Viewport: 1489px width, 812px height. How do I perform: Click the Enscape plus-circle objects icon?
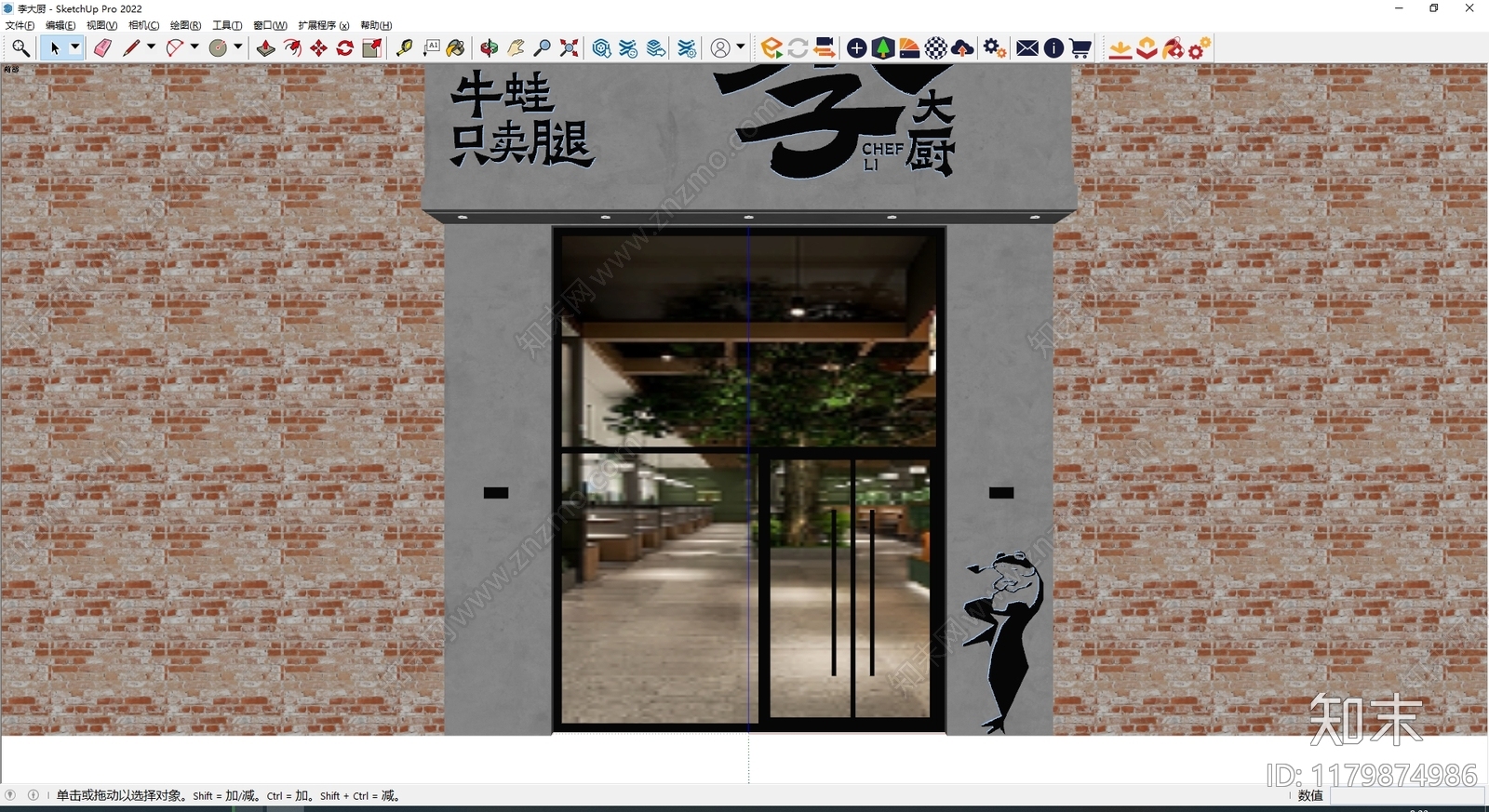click(x=857, y=48)
